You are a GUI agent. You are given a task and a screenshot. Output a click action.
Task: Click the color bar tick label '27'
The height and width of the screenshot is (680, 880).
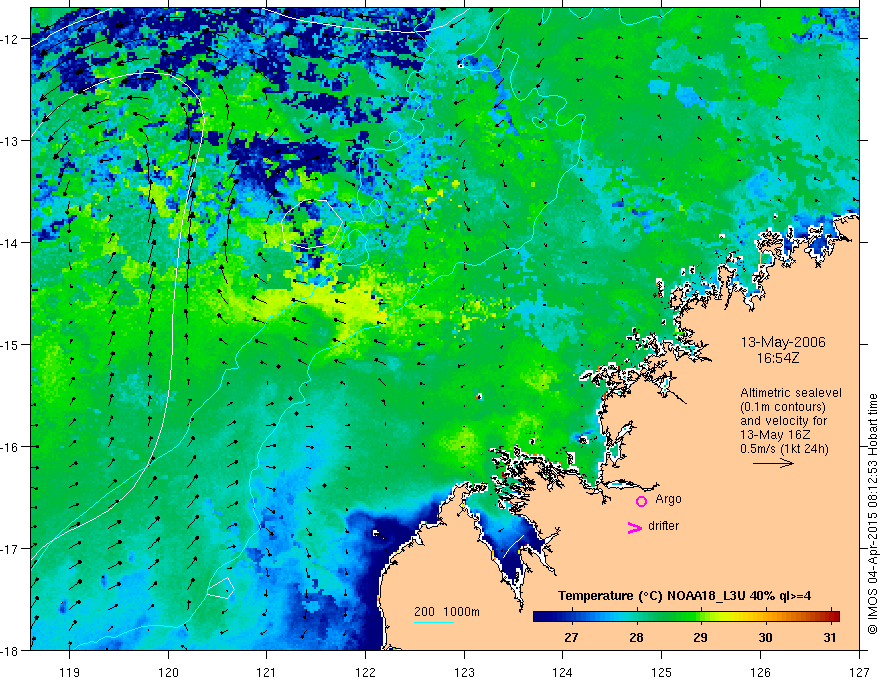pos(571,638)
